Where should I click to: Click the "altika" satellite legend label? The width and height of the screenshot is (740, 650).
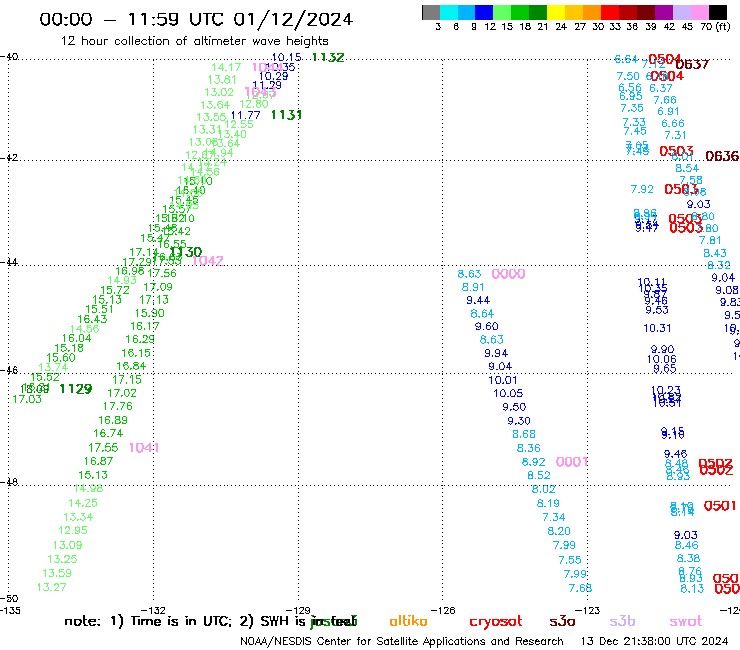408,621
